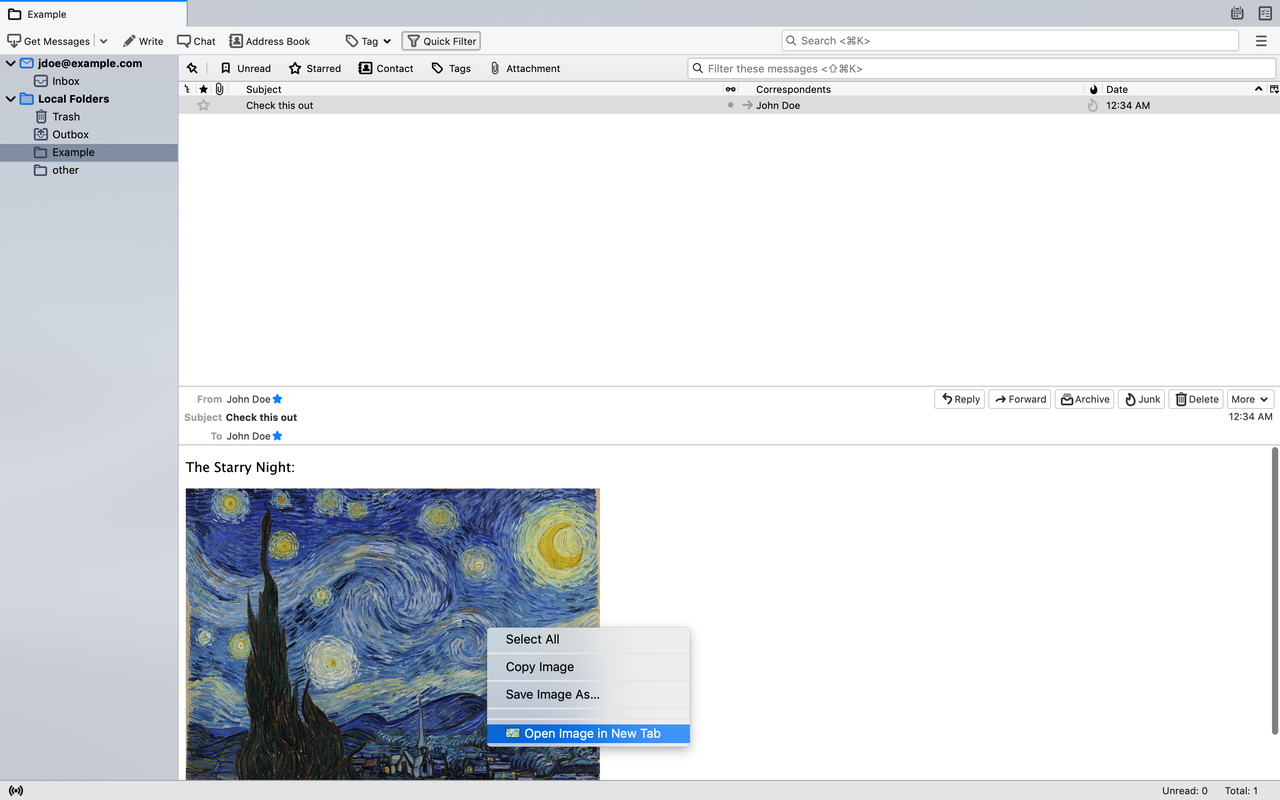Sort by junk status flame column
The width and height of the screenshot is (1280, 800).
coord(1093,89)
